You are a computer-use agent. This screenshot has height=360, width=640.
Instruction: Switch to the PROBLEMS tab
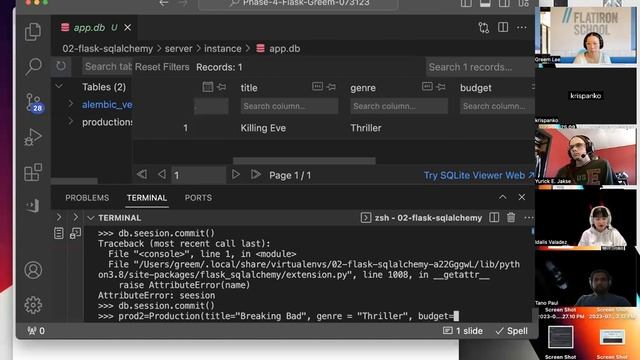(87, 198)
